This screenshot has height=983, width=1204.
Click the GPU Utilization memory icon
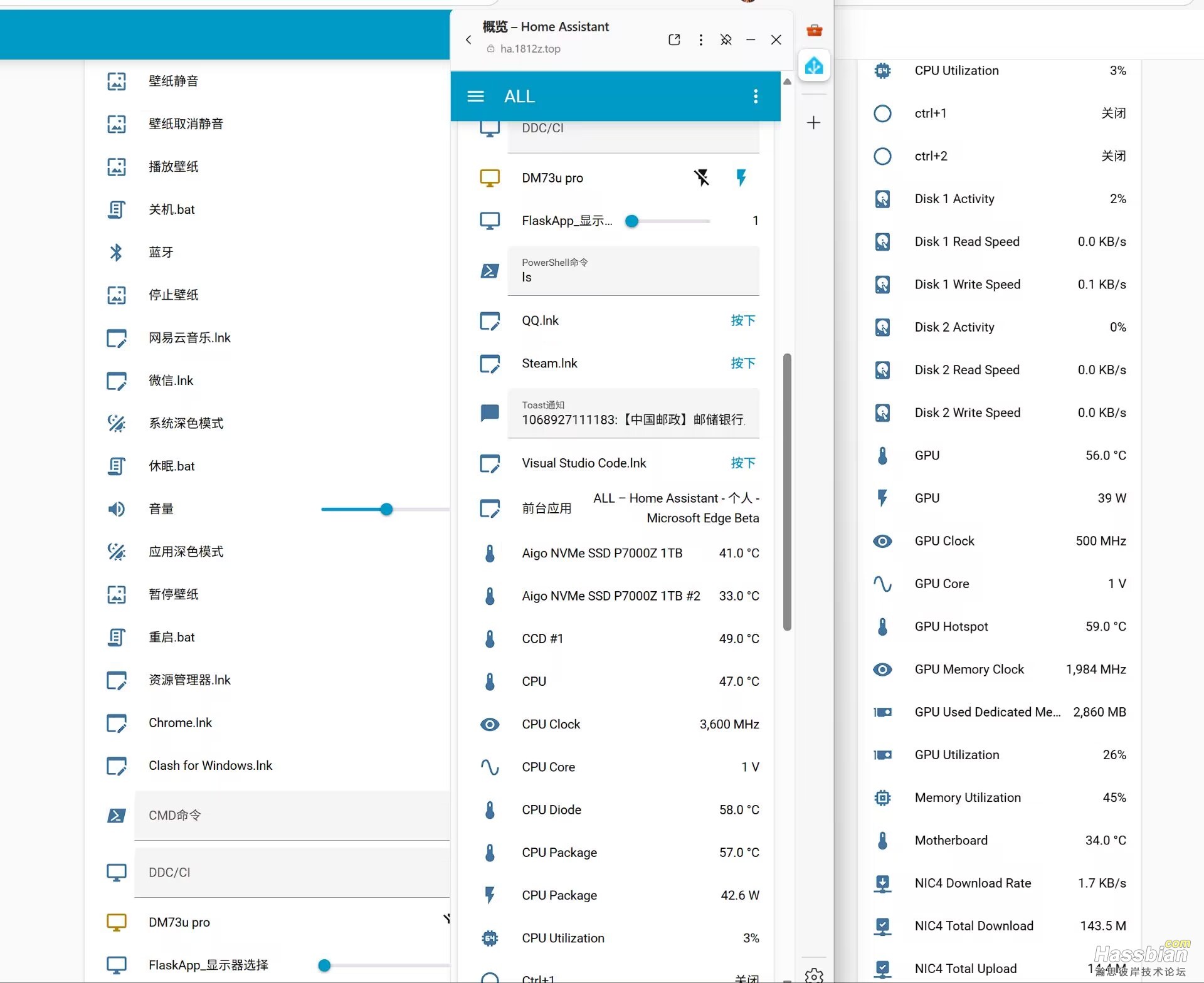pos(882,755)
